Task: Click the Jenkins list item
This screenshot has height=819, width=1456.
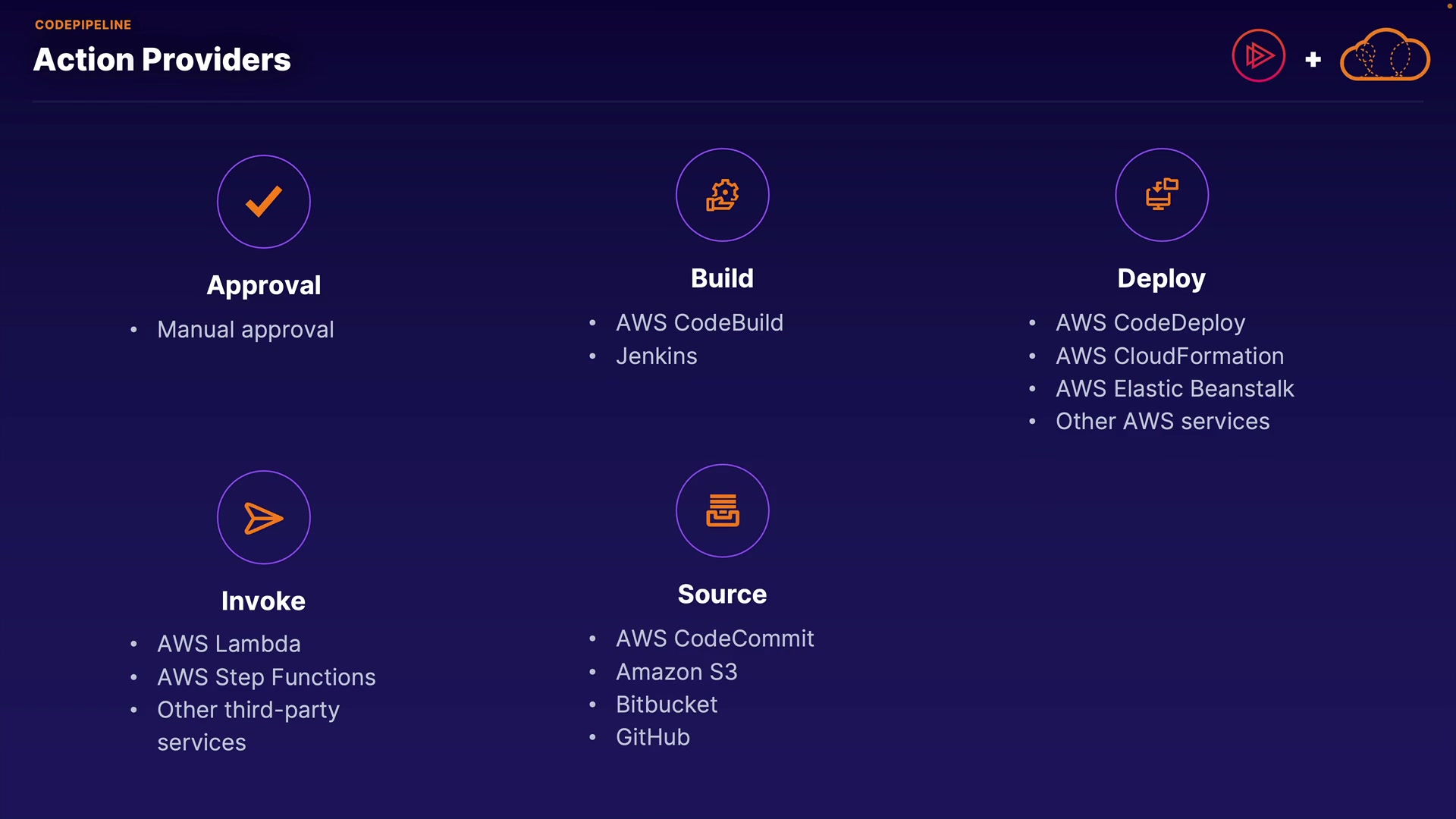Action: pos(656,356)
